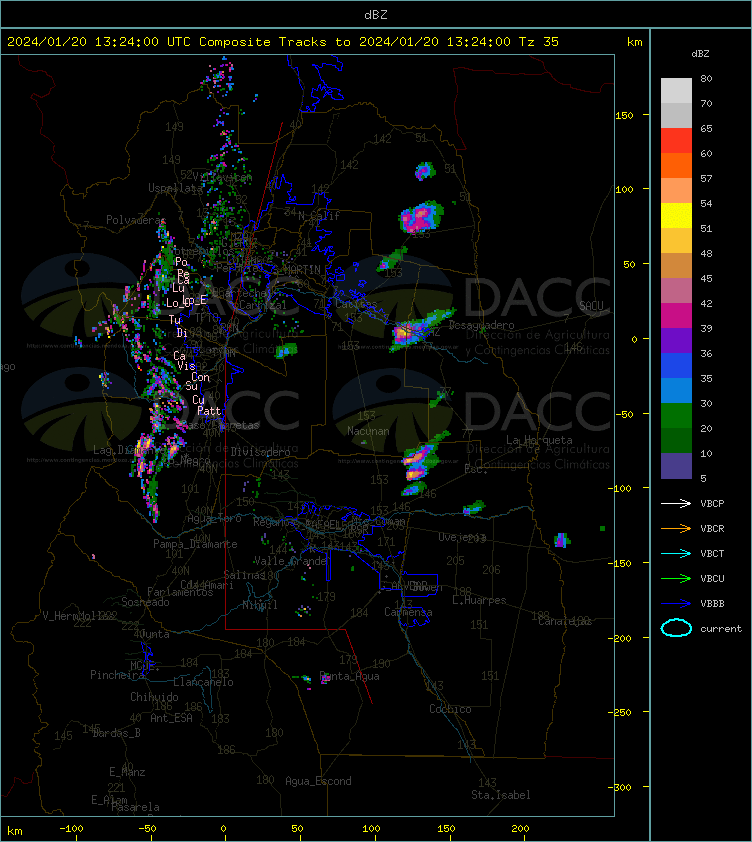Click the 'Nacunan' map label
The height and width of the screenshot is (842, 752).
point(368,431)
